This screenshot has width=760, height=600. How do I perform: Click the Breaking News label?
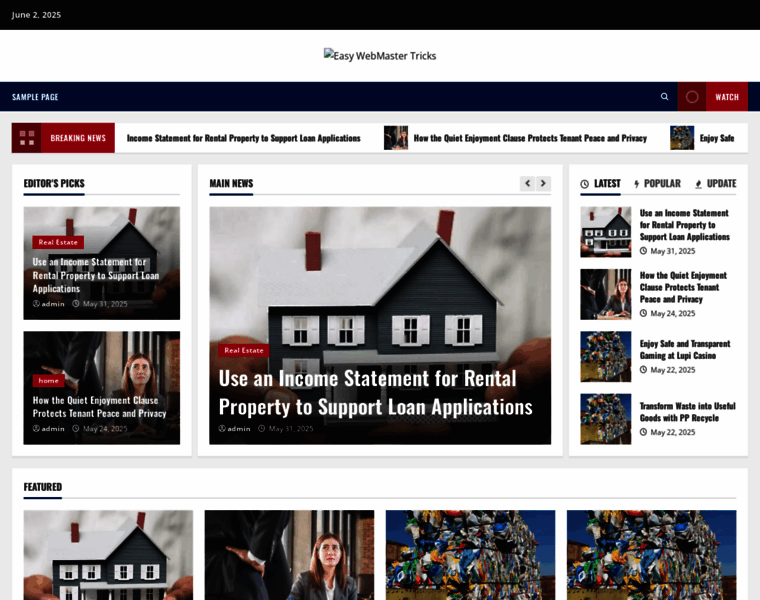(78, 138)
